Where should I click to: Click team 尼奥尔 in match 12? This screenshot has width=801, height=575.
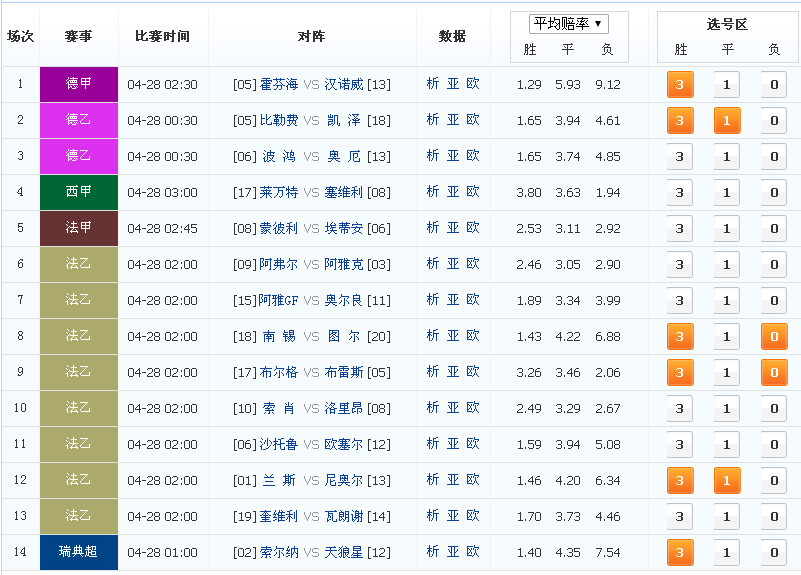(344, 481)
